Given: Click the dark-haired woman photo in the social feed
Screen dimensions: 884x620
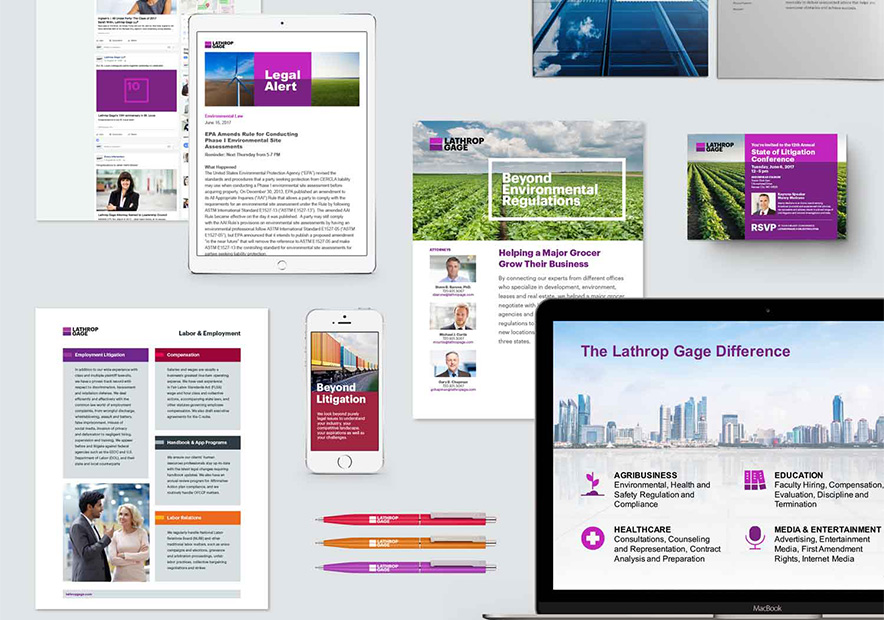Looking at the screenshot, I should [136, 190].
